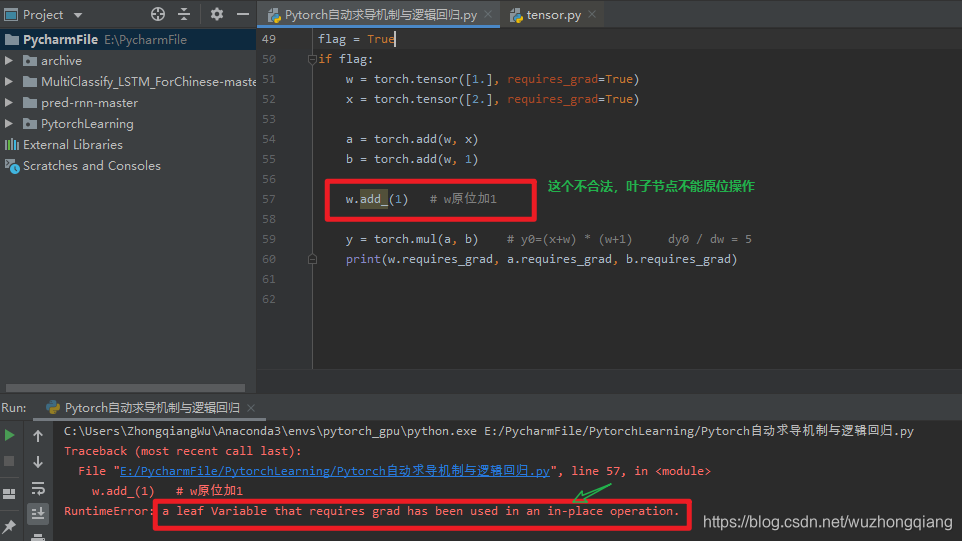Viewport: 962px width, 541px height.
Task: Click the MultiClassify_LSTM_ForChinese folder icon
Action: [29, 82]
